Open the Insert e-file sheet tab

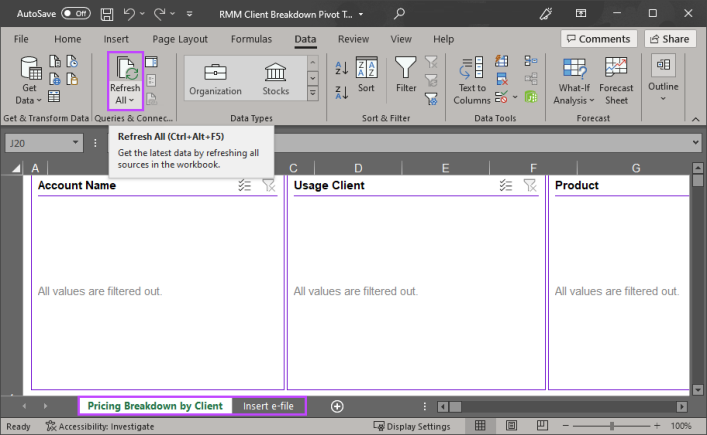coord(268,406)
